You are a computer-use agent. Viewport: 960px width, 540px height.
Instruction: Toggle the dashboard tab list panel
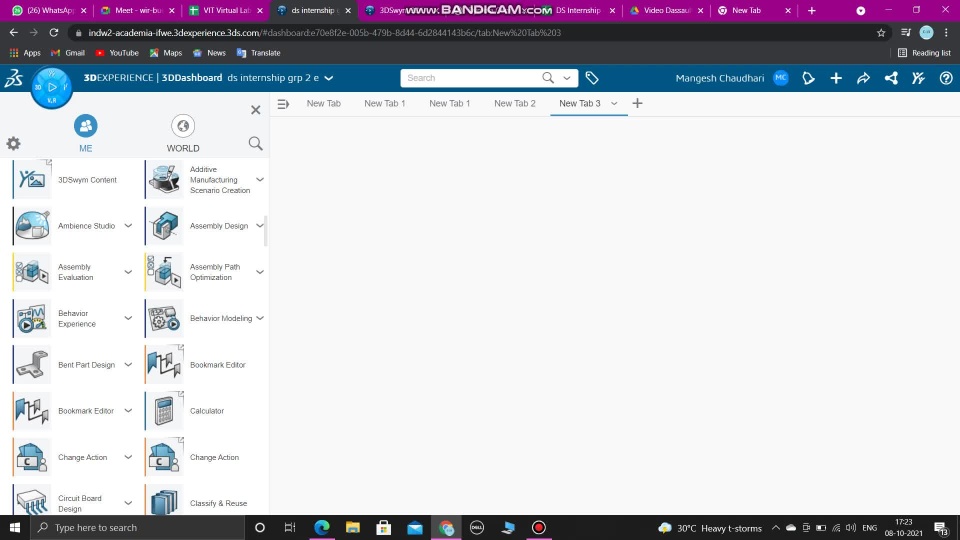click(x=283, y=104)
